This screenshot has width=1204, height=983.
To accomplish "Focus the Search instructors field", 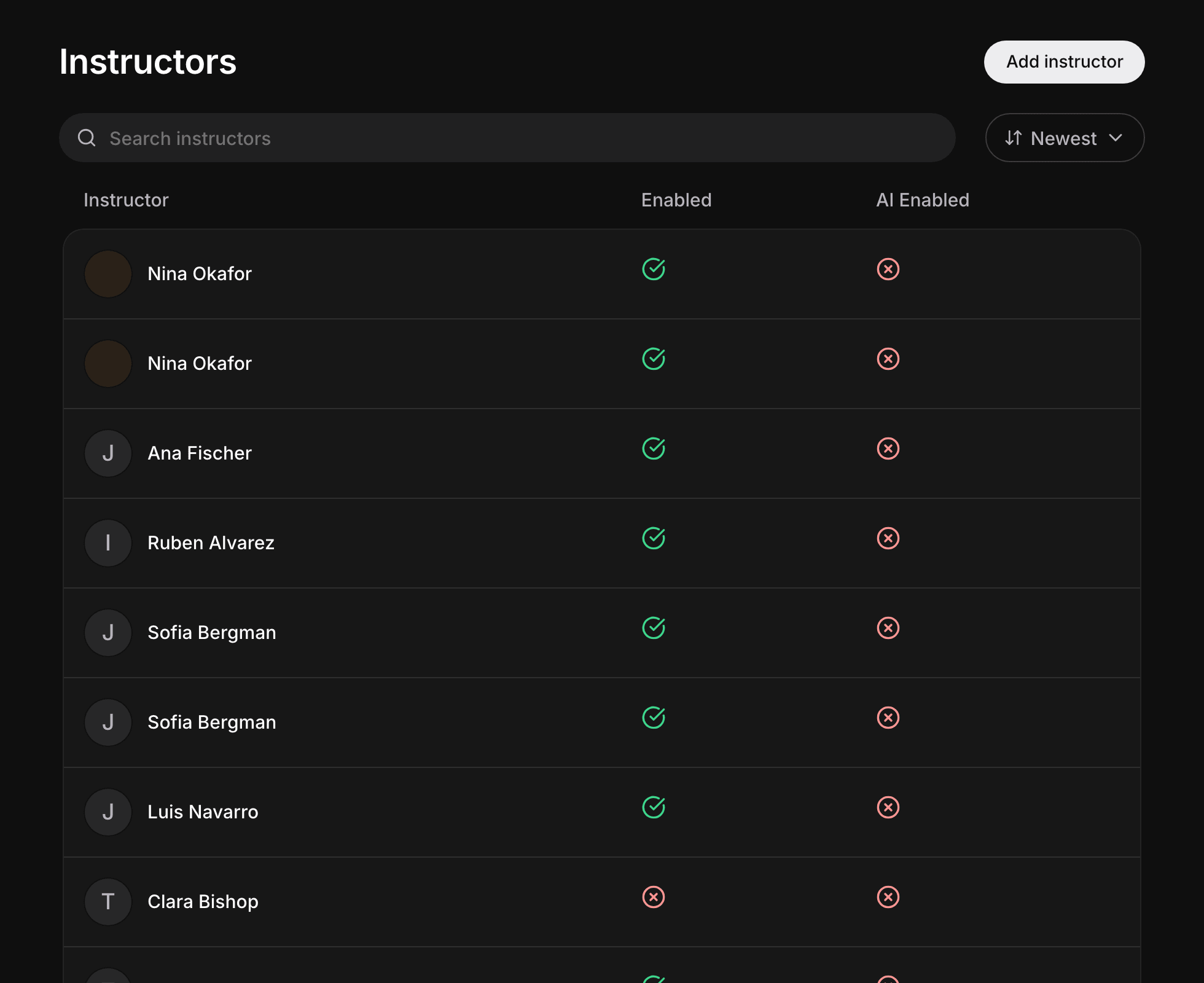I will [x=507, y=138].
